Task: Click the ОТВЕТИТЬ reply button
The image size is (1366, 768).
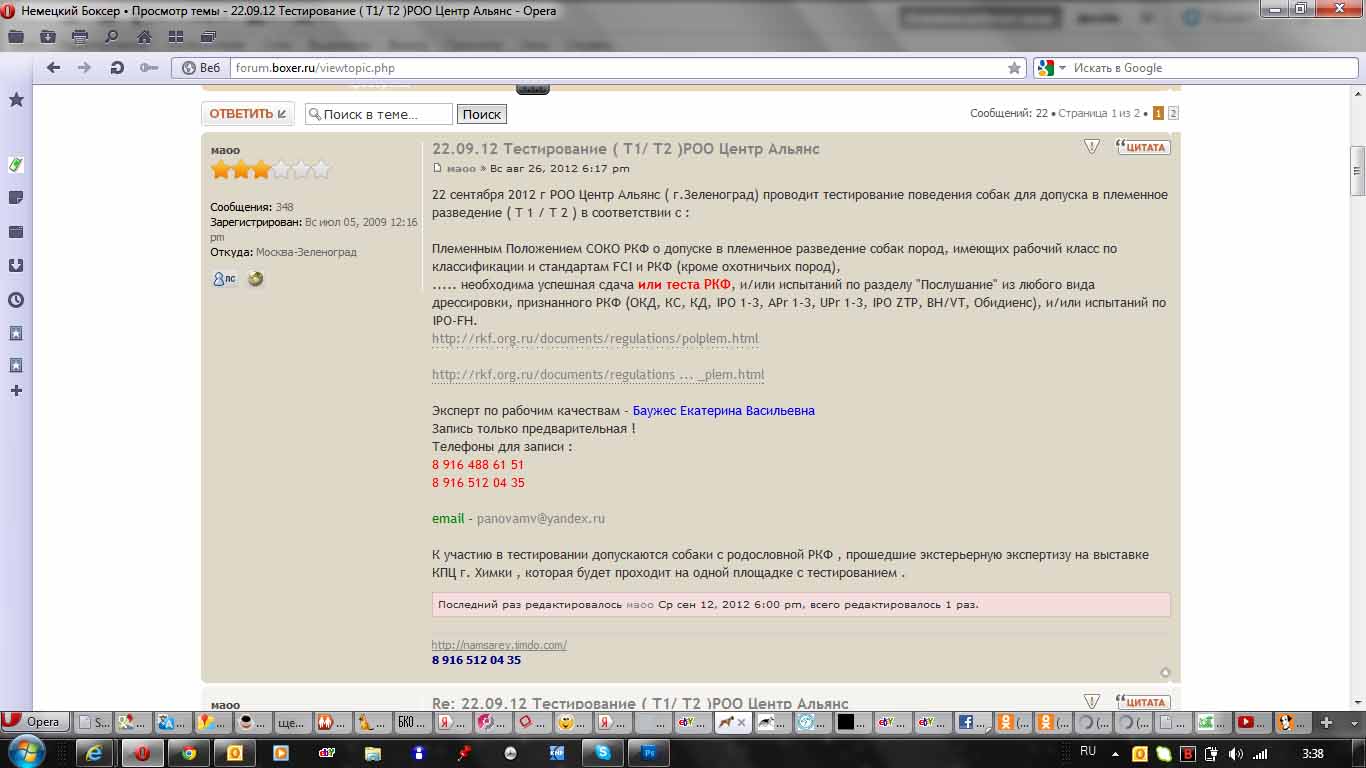Action: (247, 114)
